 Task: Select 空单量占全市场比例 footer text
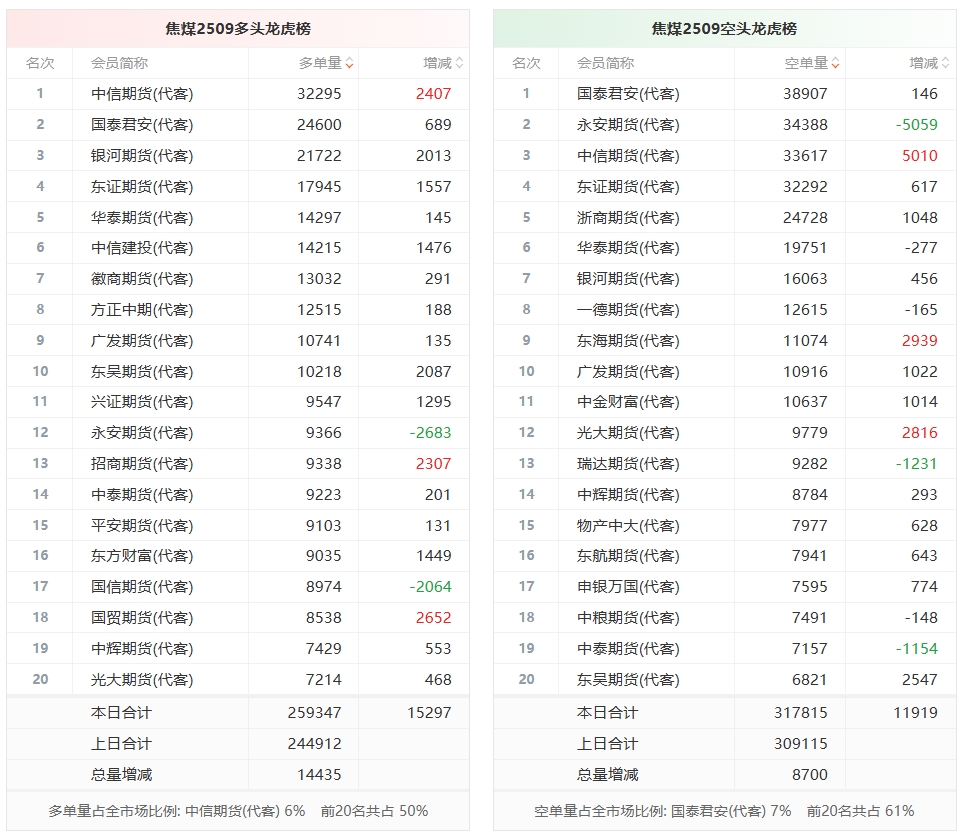(724, 811)
